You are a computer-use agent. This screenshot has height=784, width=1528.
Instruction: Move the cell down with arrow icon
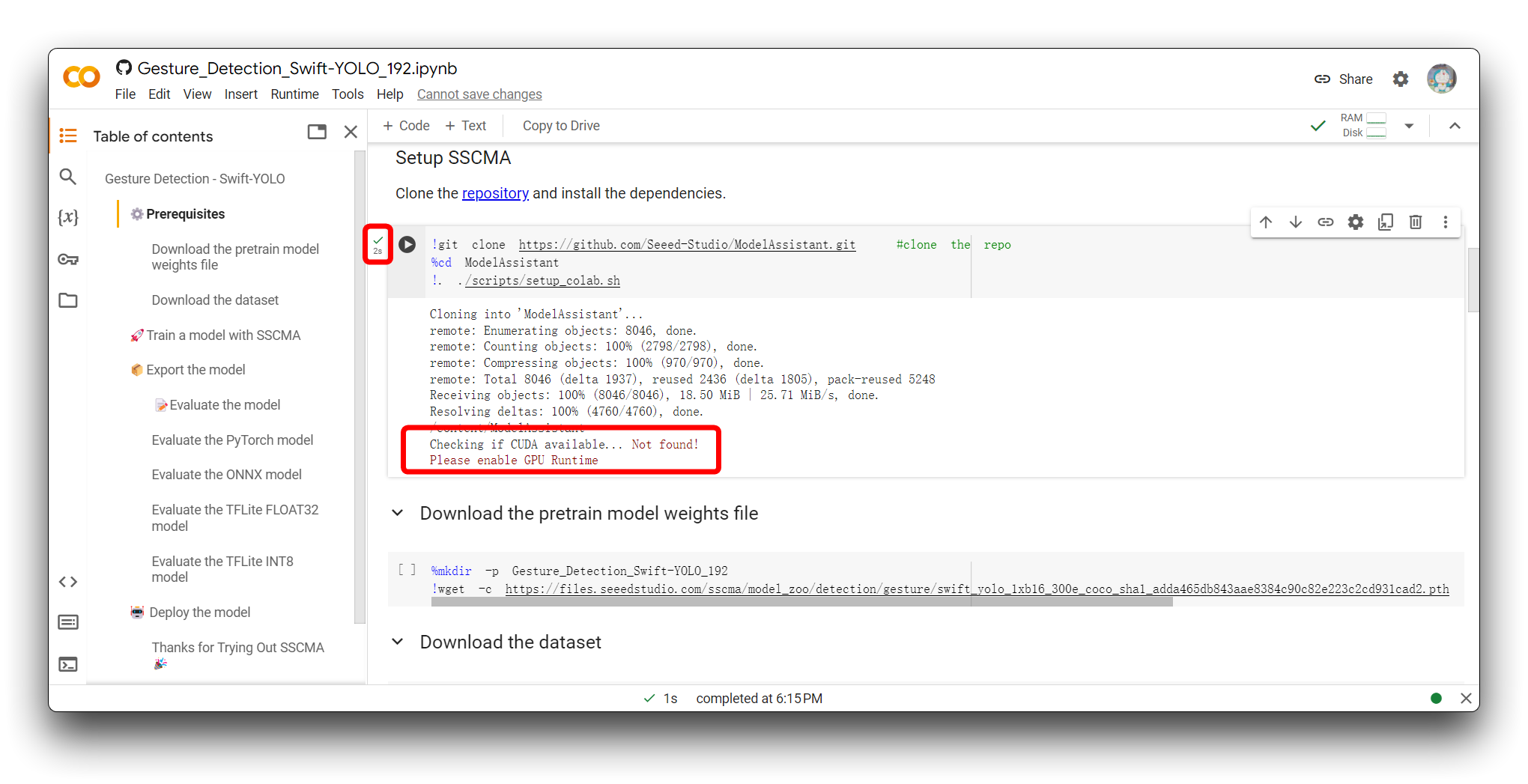click(x=1296, y=222)
